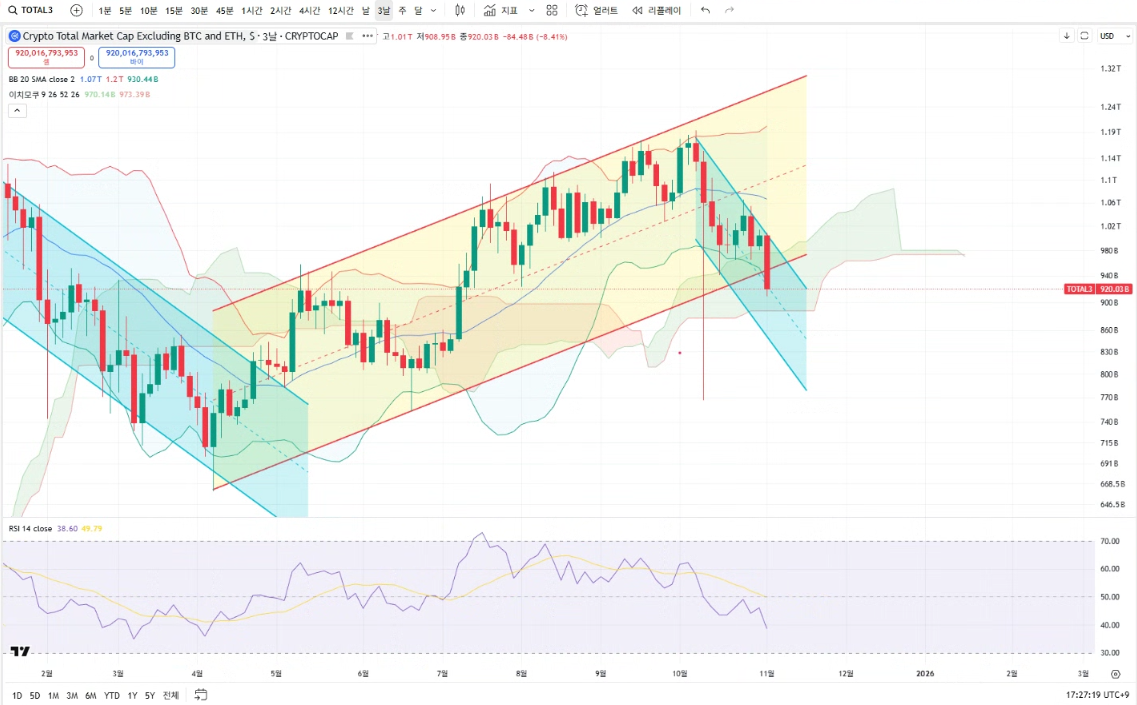Open the USD currency dropdown

[1115, 36]
